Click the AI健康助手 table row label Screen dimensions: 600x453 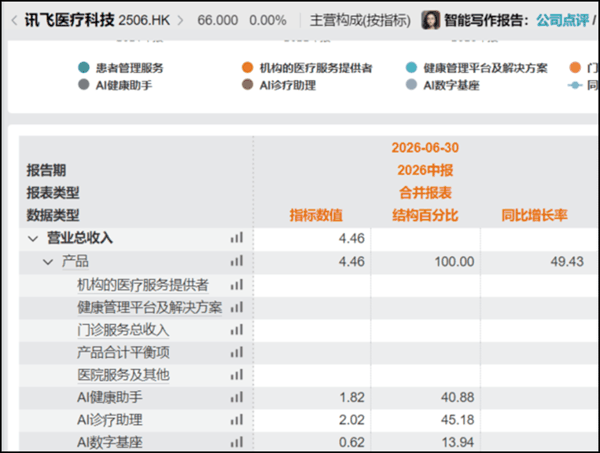coord(109,398)
